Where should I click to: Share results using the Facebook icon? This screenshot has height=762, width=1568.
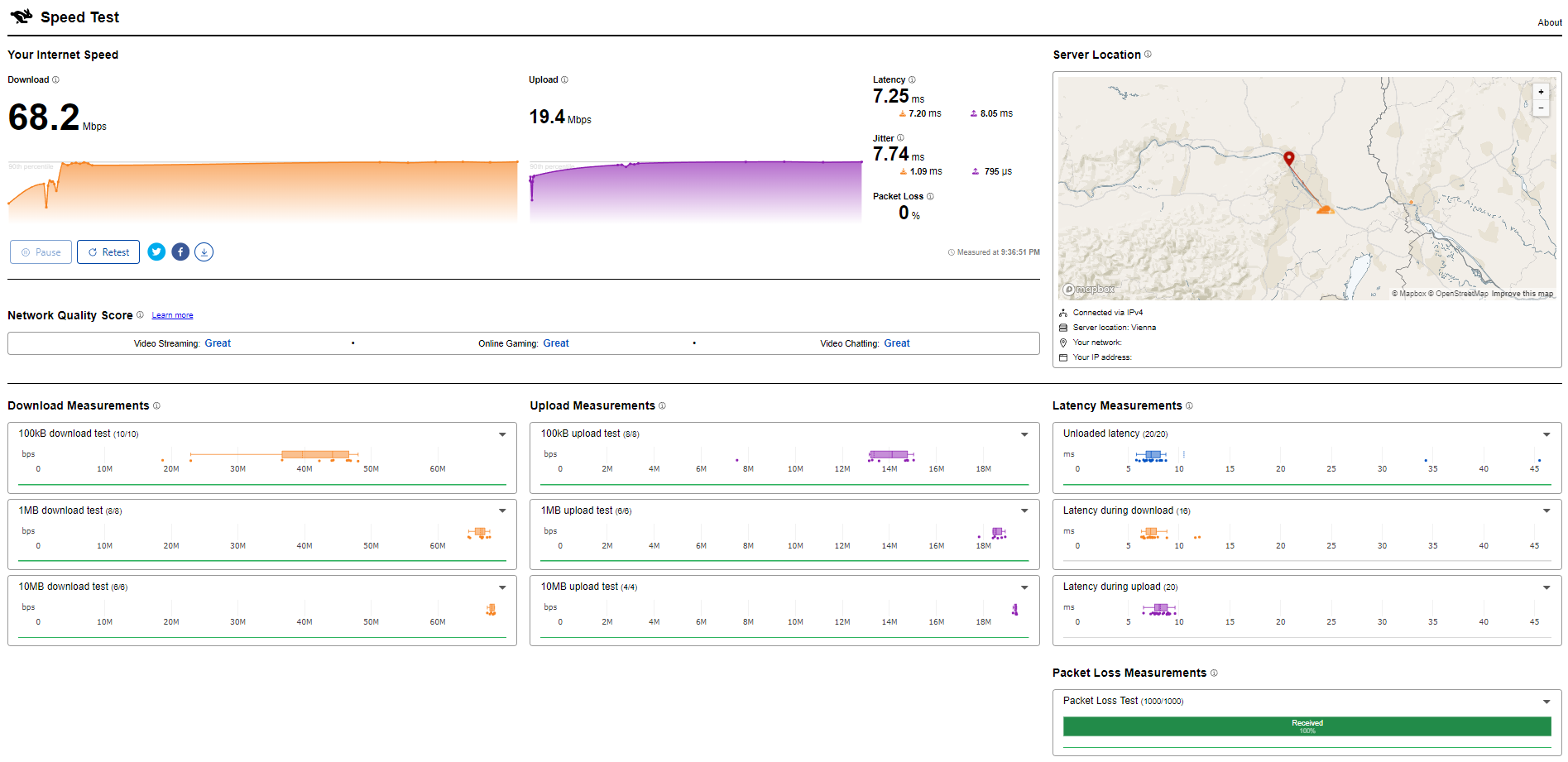point(180,252)
